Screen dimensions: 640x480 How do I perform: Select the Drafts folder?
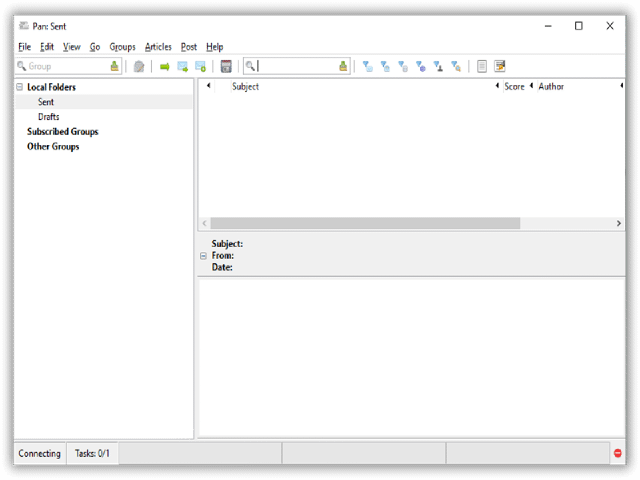pos(49,117)
